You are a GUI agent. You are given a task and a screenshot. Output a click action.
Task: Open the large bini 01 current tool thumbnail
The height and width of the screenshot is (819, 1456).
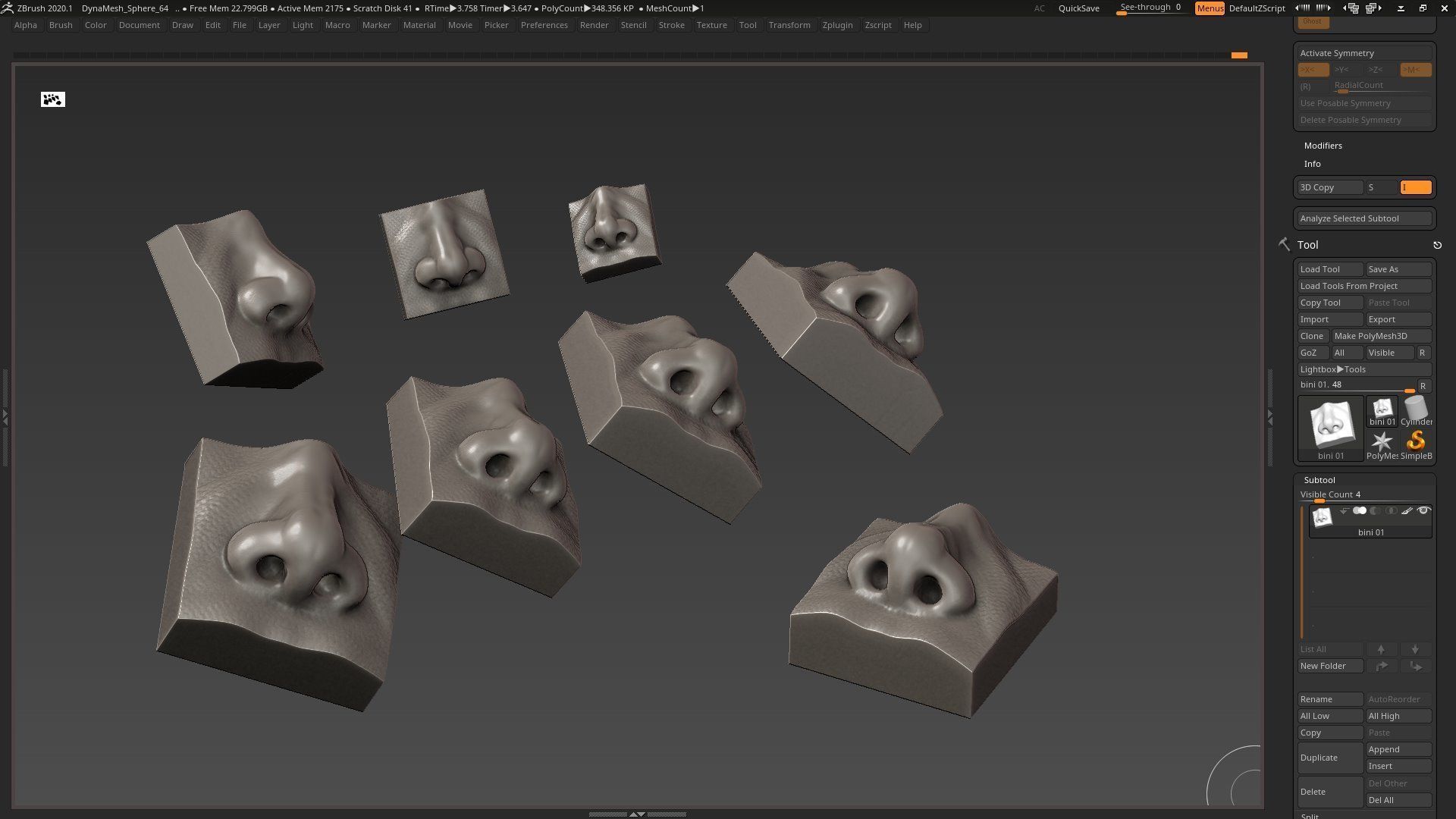1331,428
